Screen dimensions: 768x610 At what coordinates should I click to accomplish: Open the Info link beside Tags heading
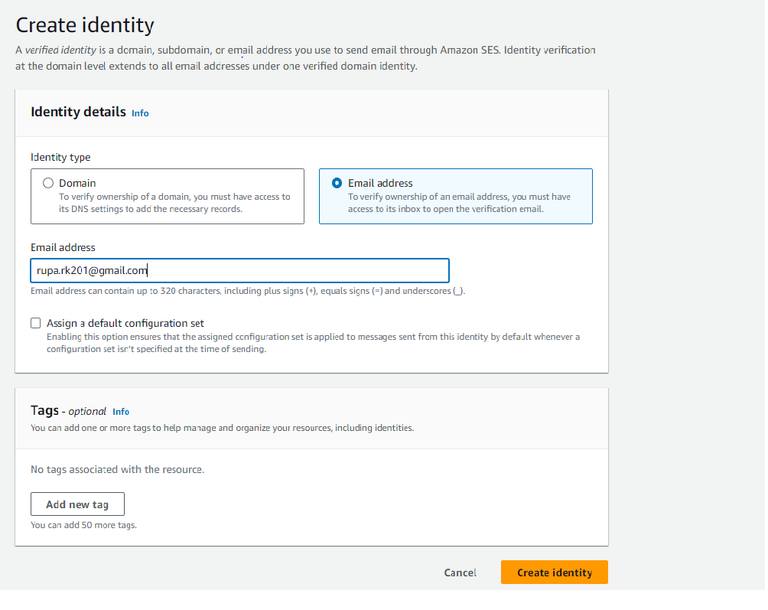(121, 412)
